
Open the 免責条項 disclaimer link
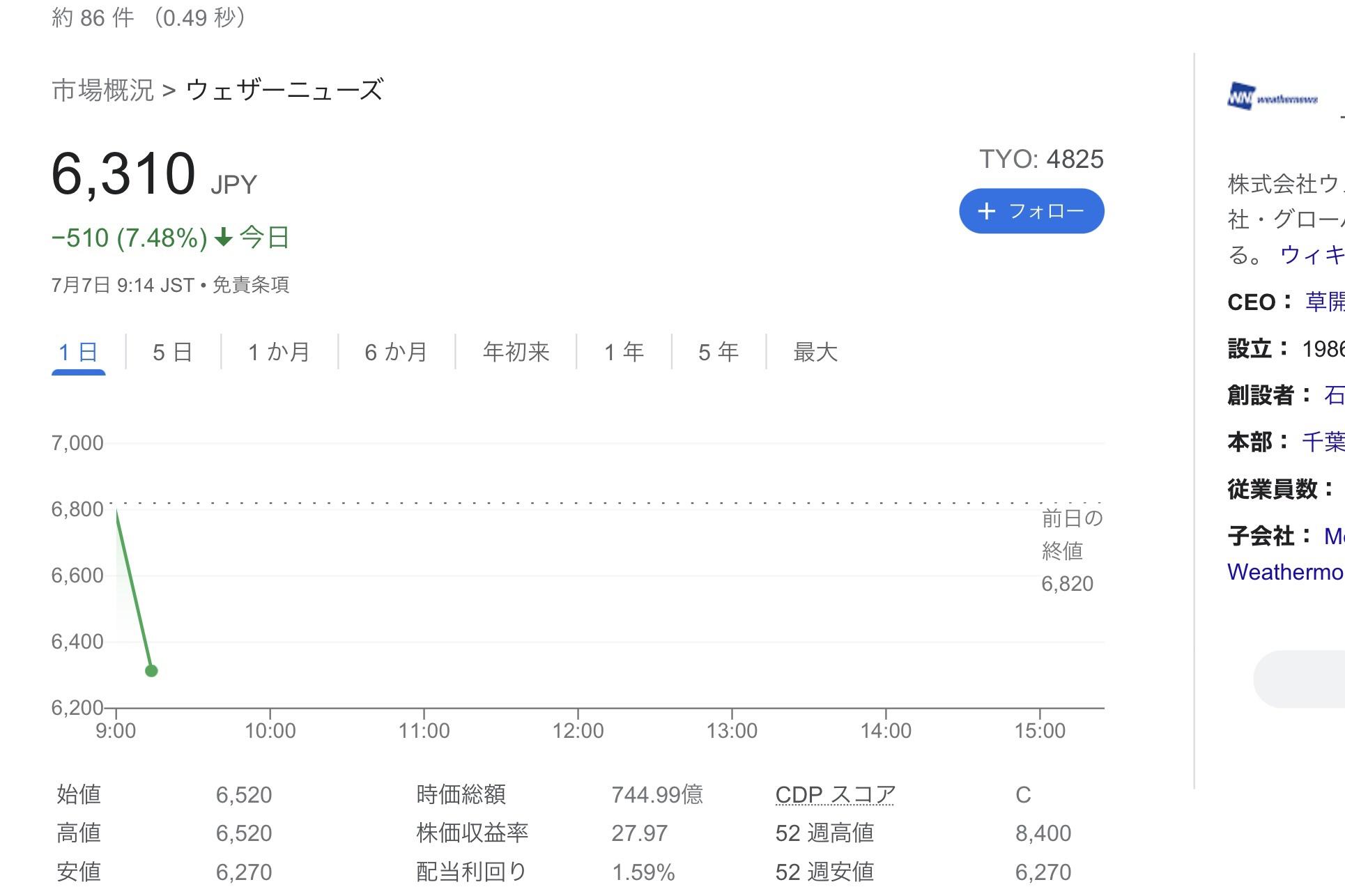[250, 285]
